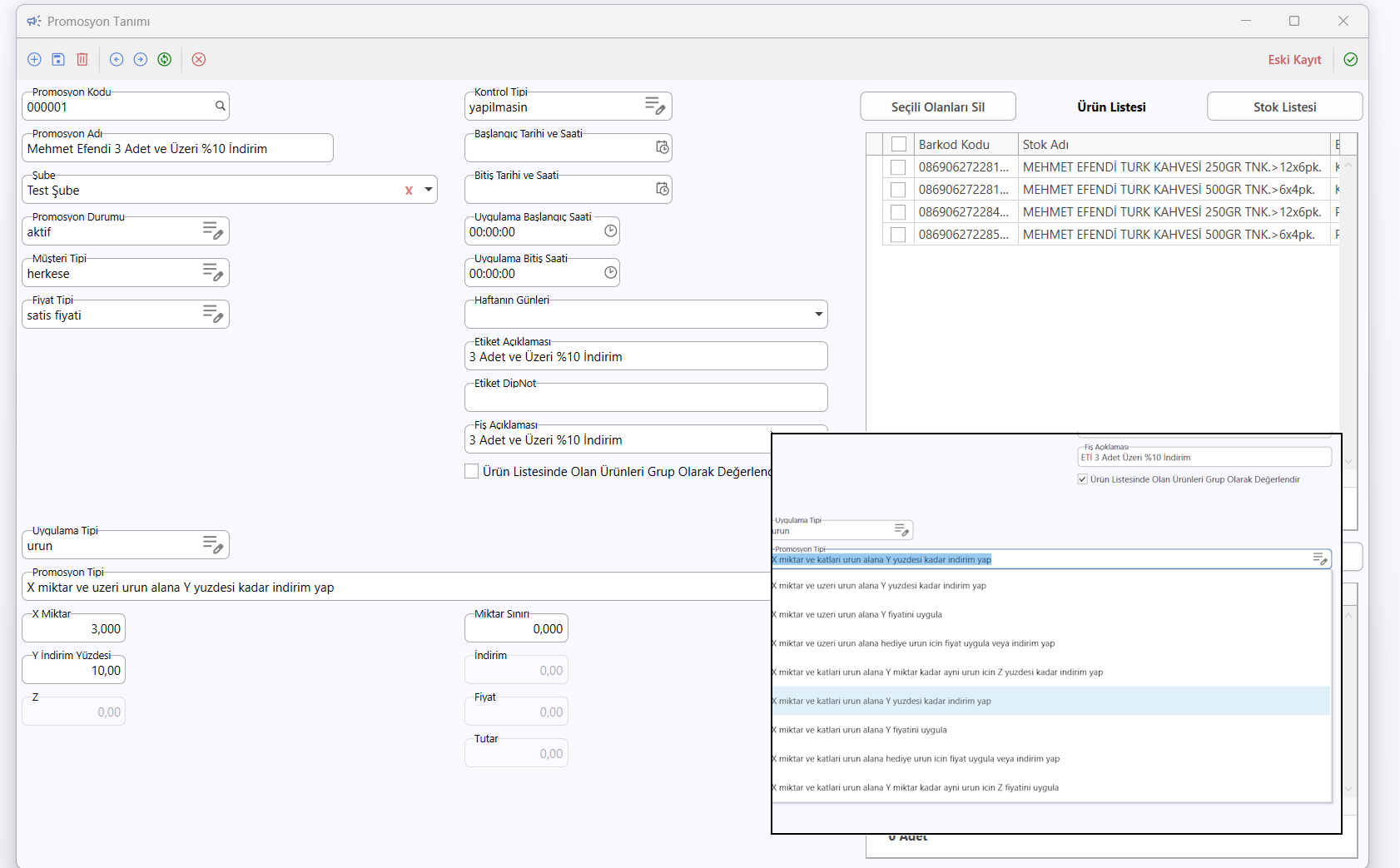Screen dimensions: 1400x868
Task: Open the Şube dropdown arrow
Action: [428, 190]
